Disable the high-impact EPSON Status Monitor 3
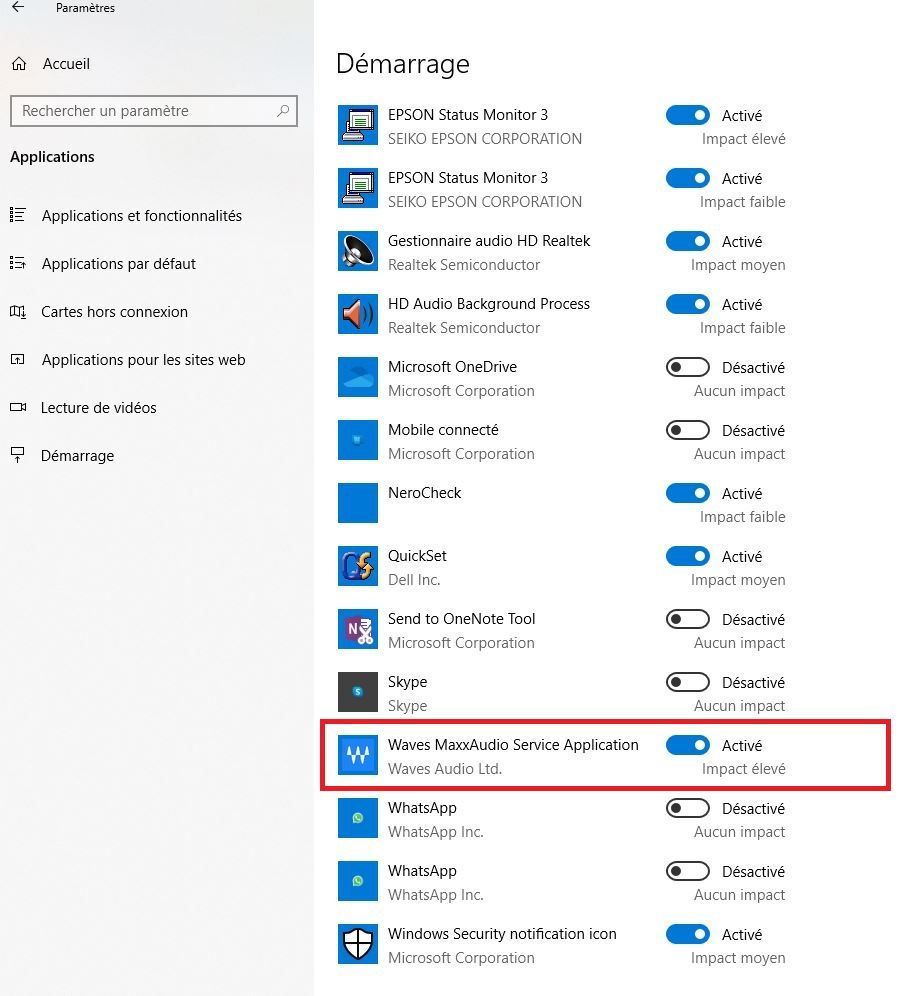913x996 pixels. (x=687, y=115)
